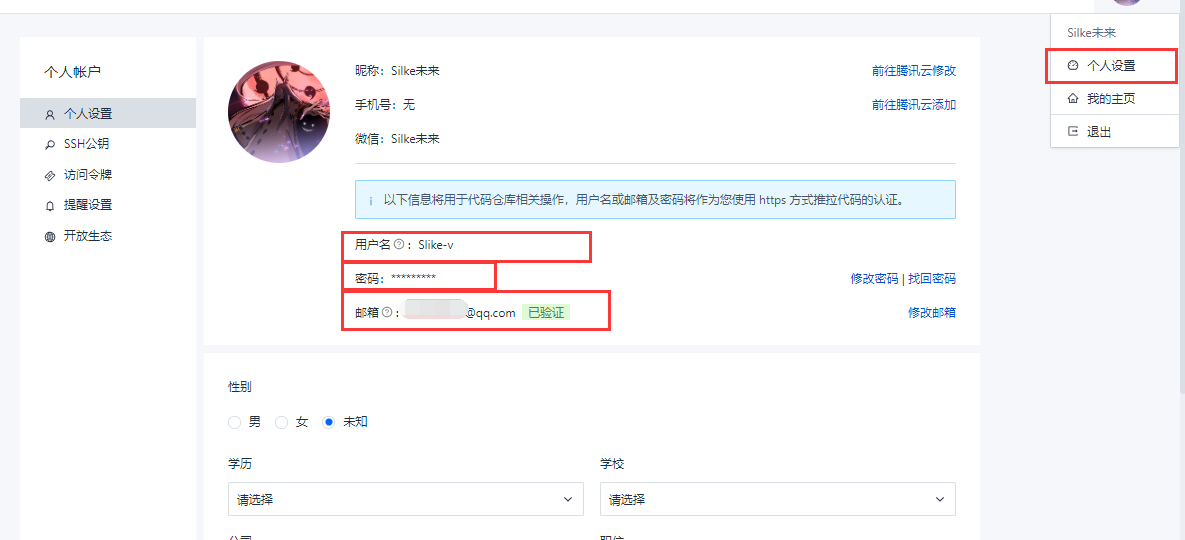Click the help icon next to 邮箱
Image resolution: width=1185 pixels, height=540 pixels.
click(387, 312)
